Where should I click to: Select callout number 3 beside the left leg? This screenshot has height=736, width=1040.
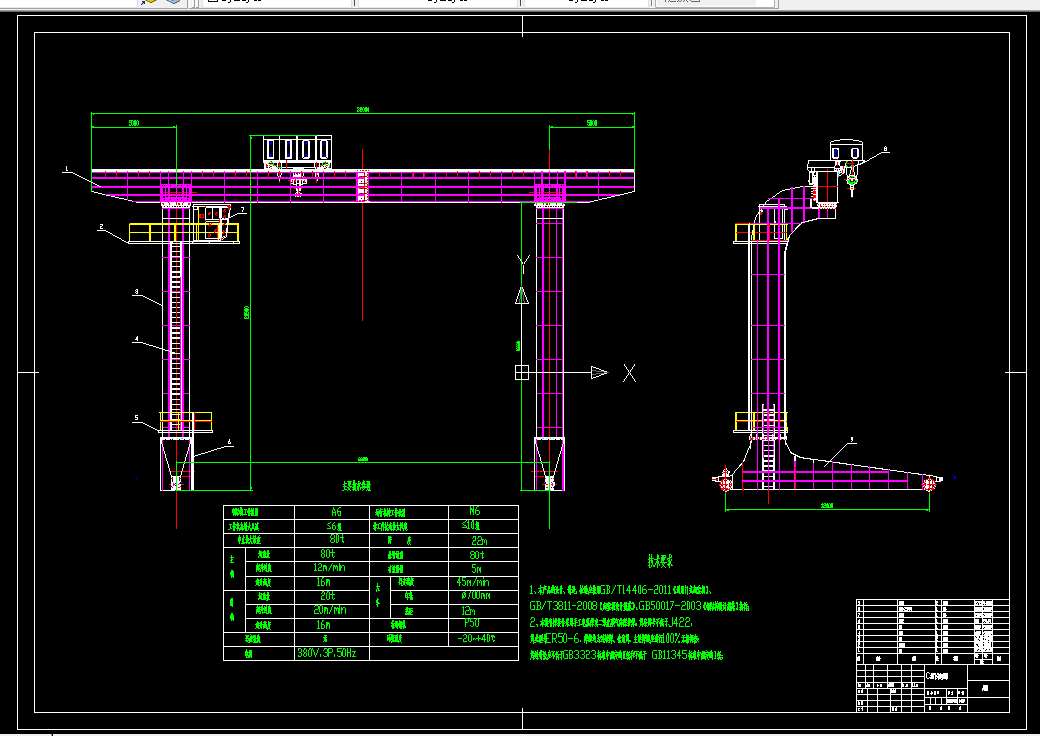click(137, 292)
